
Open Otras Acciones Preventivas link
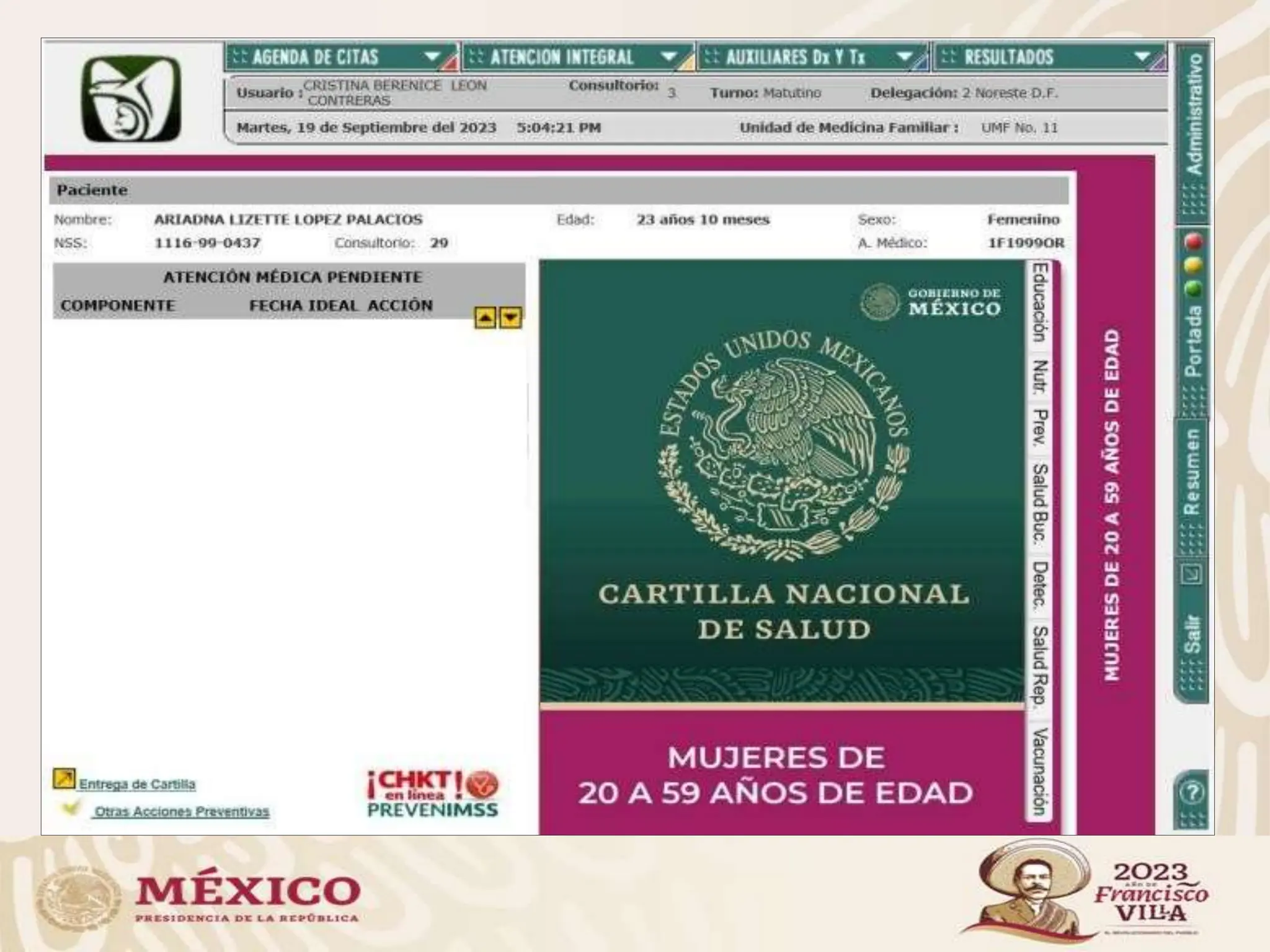coord(182,811)
